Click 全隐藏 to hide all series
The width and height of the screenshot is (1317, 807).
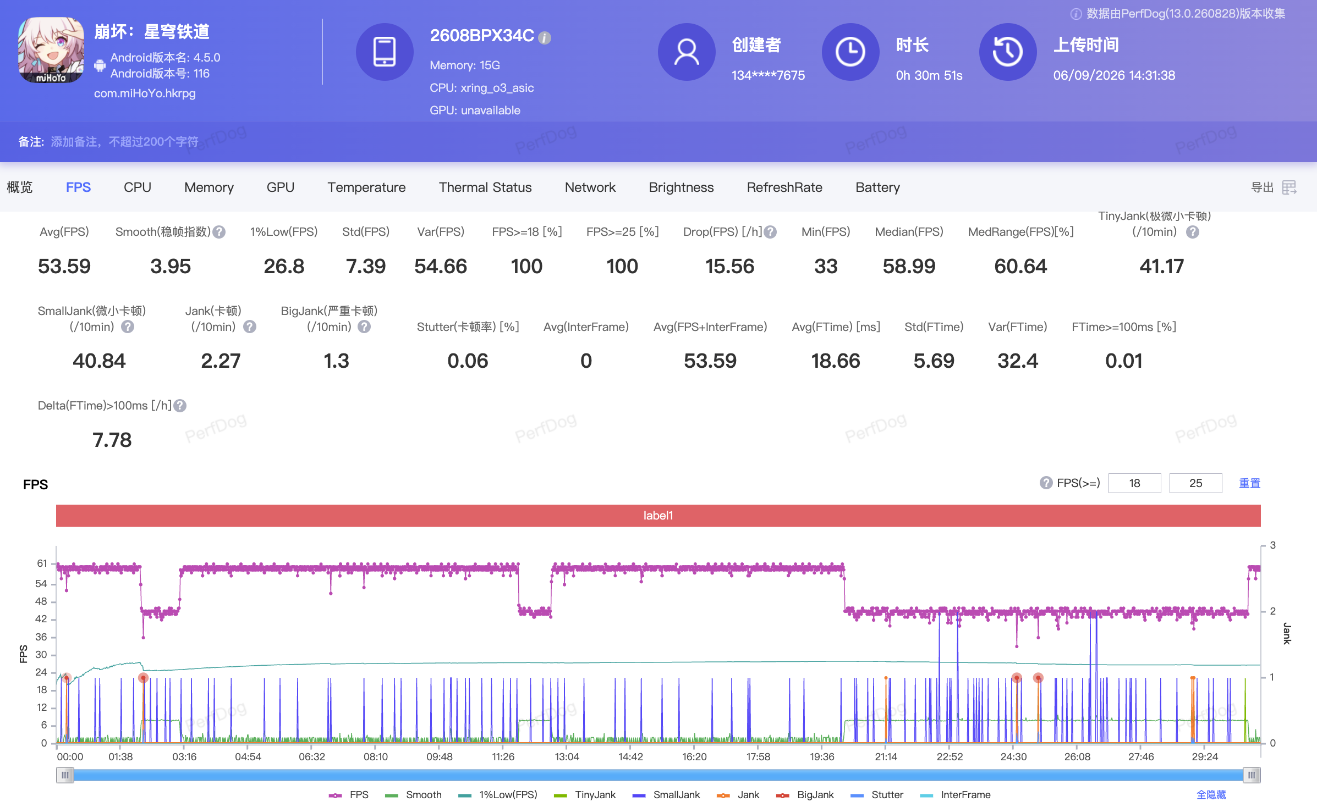point(1211,795)
